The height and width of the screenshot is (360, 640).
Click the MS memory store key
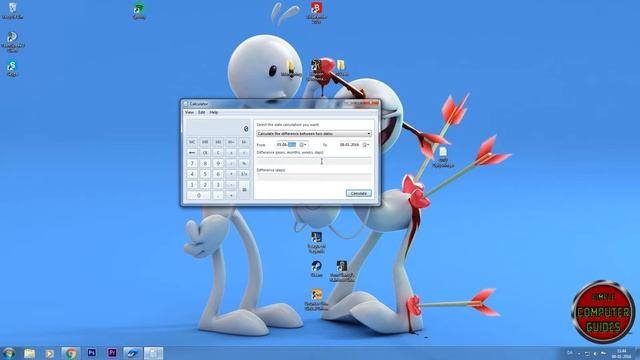(218, 142)
